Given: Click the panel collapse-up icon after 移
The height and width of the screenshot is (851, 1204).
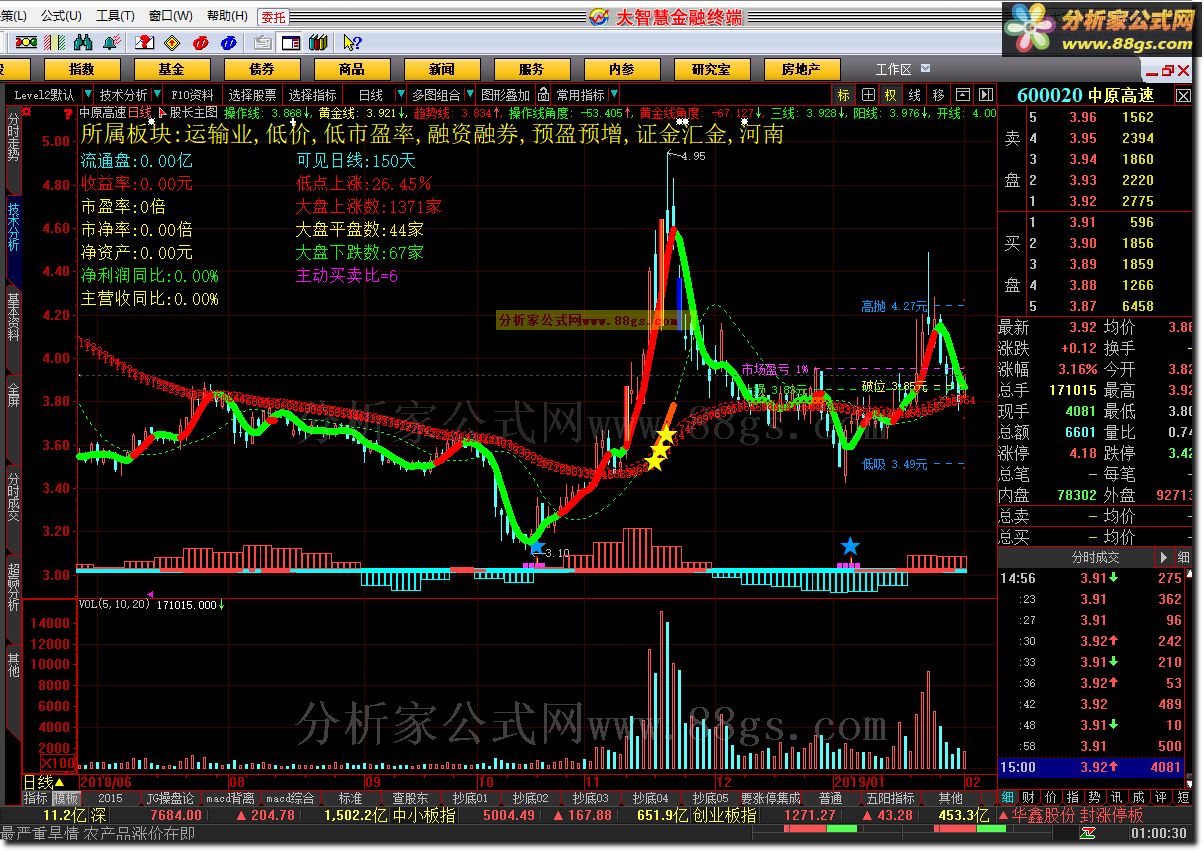Looking at the screenshot, I should coord(962,95).
